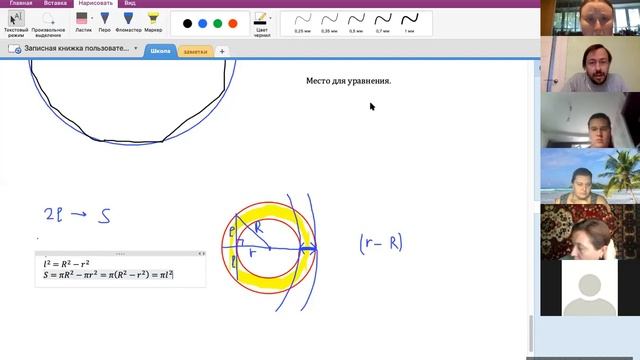Choose the green ink color

[218, 24]
